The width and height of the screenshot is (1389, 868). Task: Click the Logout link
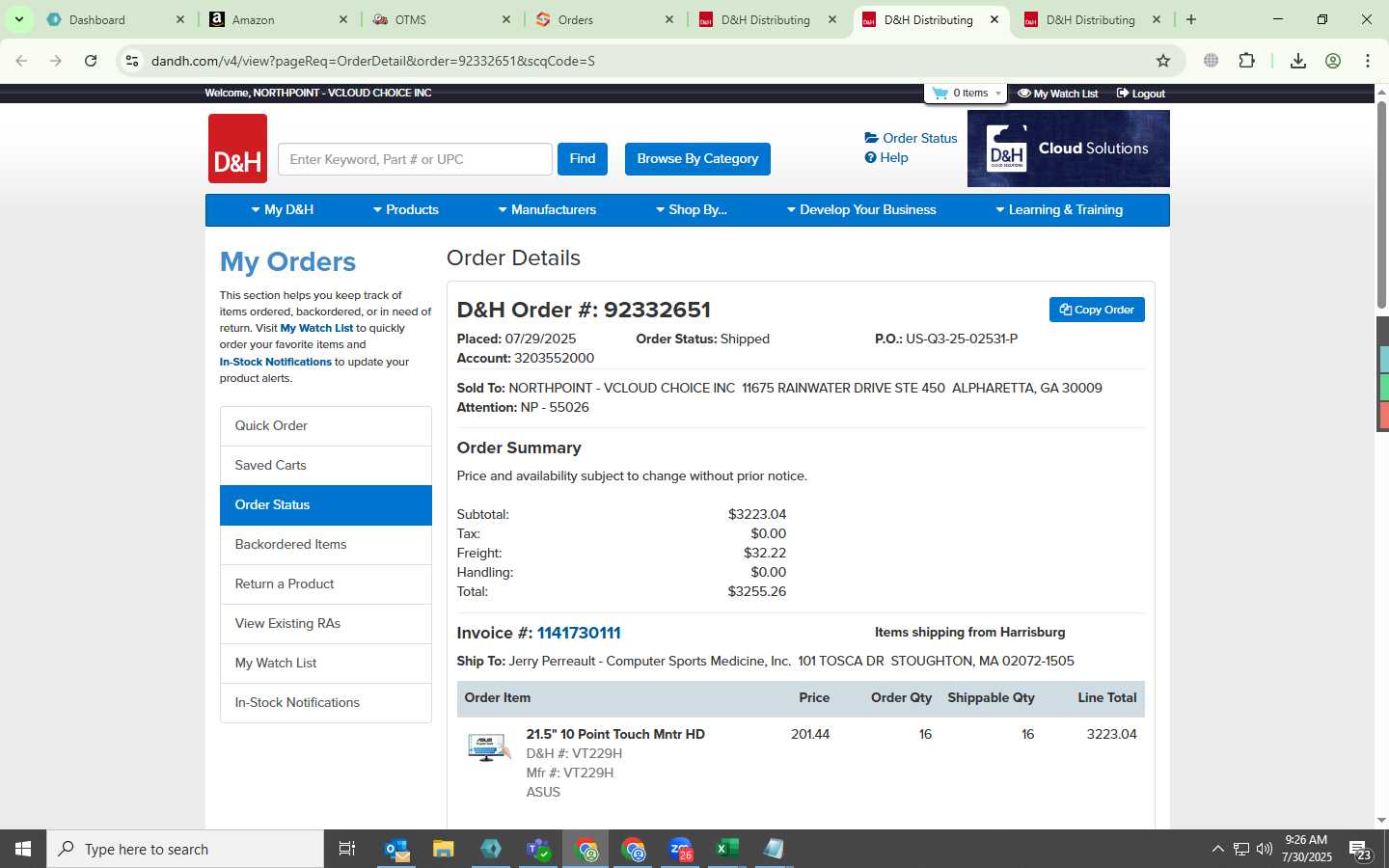[1141, 94]
